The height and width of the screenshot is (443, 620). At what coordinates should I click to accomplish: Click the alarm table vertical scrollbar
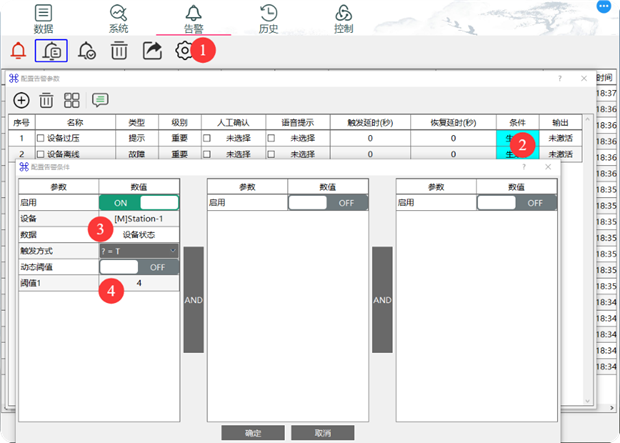click(588, 261)
